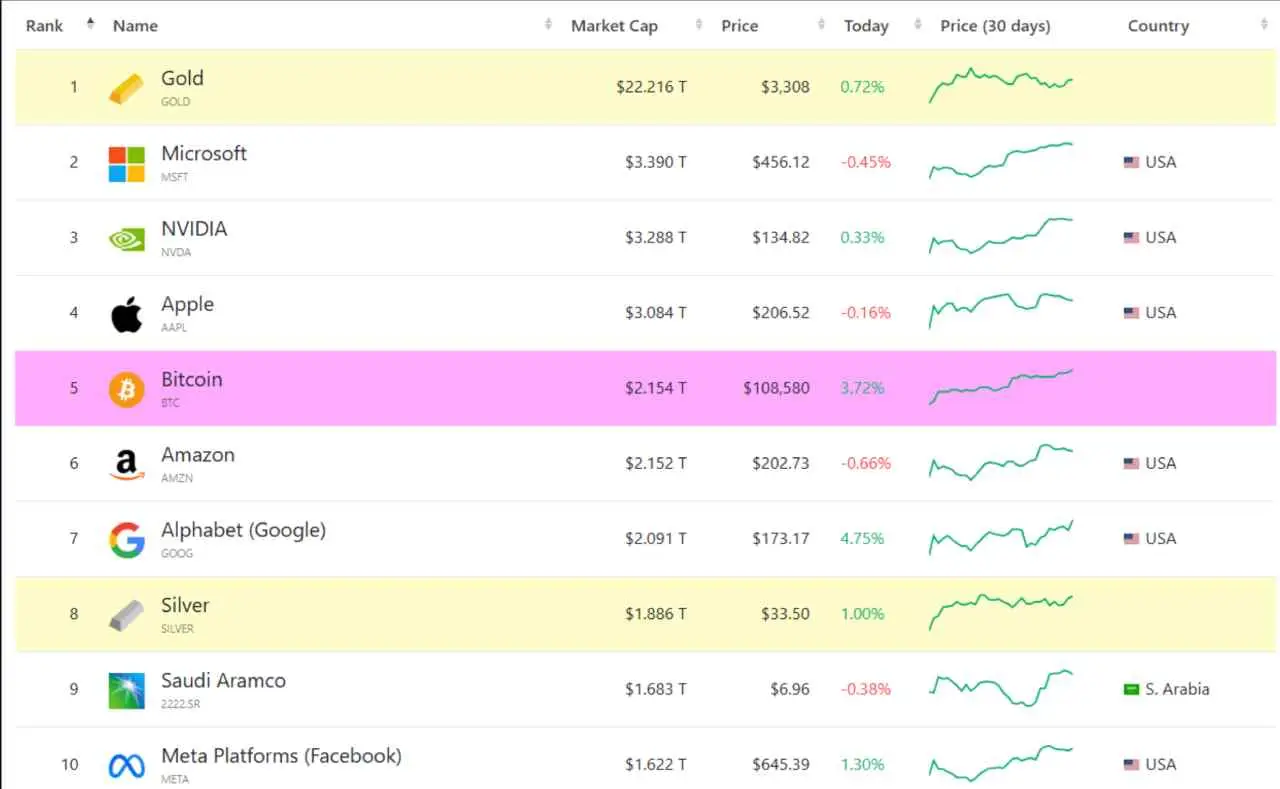Click the USA flag in Alphabet row
This screenshot has width=1280, height=789.
point(1131,539)
